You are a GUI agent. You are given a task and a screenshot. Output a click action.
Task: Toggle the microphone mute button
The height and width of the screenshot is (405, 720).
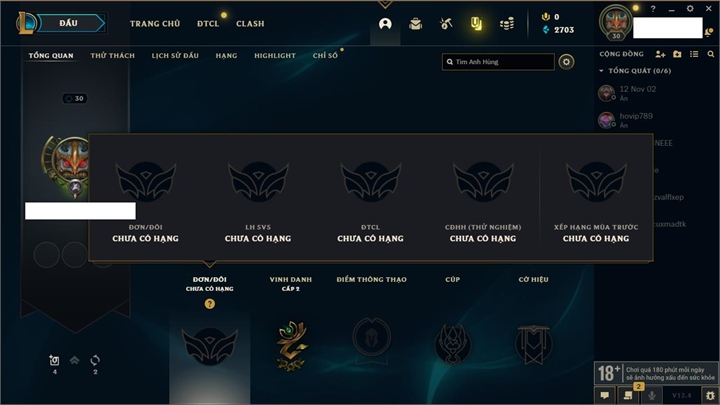click(x=652, y=395)
